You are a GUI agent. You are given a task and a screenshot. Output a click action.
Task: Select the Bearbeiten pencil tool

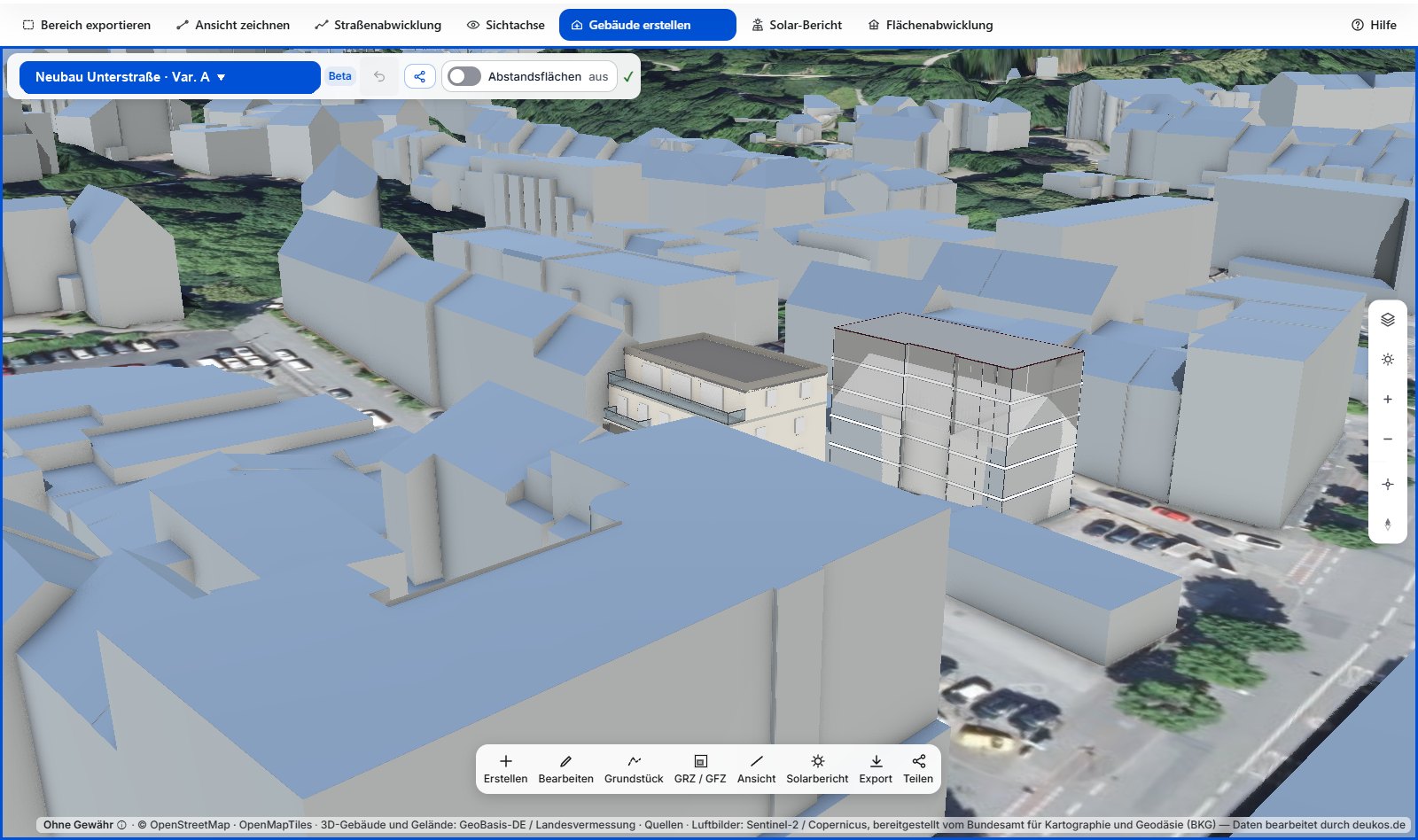[x=565, y=769]
